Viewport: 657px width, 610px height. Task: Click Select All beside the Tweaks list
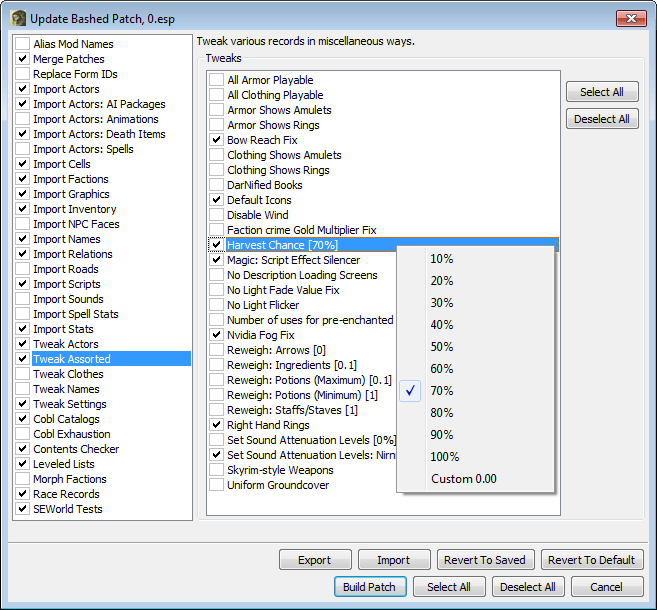[602, 92]
